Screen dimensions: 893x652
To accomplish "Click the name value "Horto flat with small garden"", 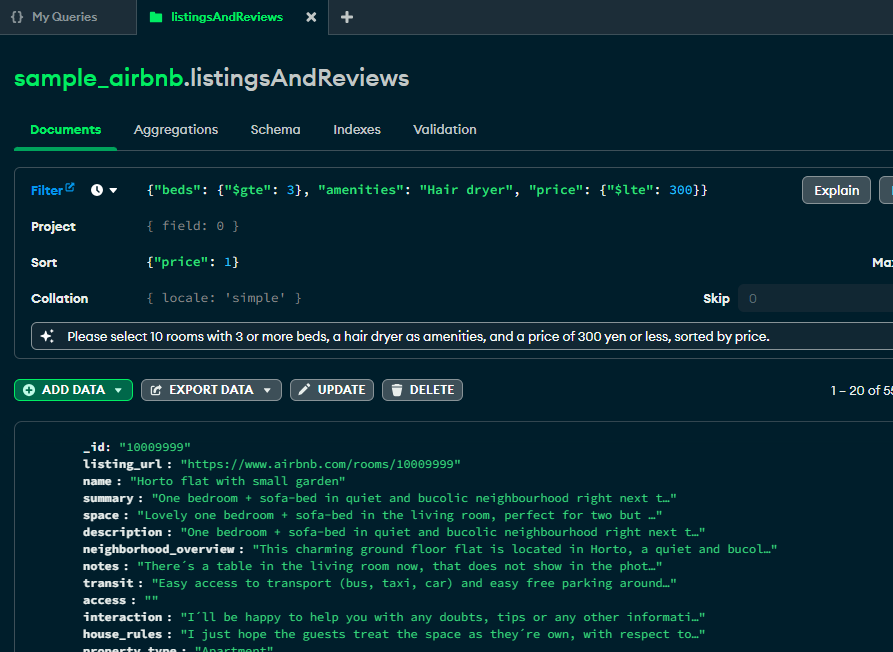I will pos(237,481).
